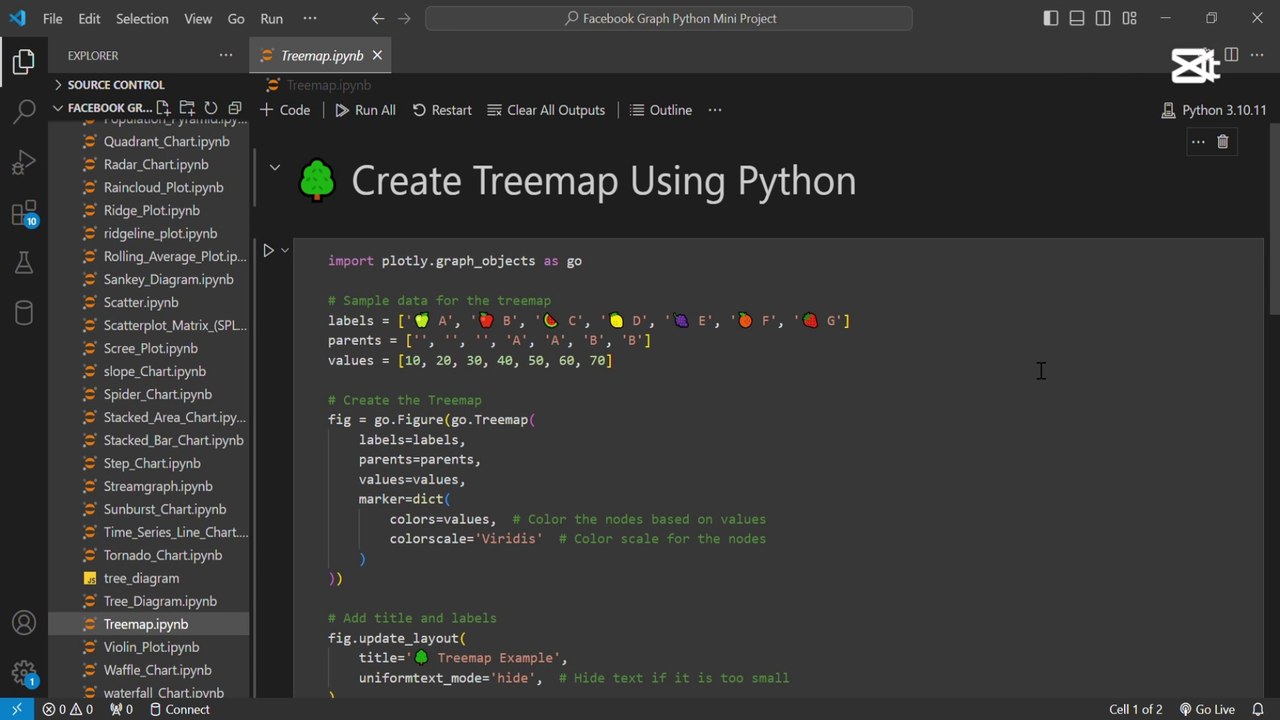
Task: Toggle secondary side bar layout icon
Action: point(1103,18)
